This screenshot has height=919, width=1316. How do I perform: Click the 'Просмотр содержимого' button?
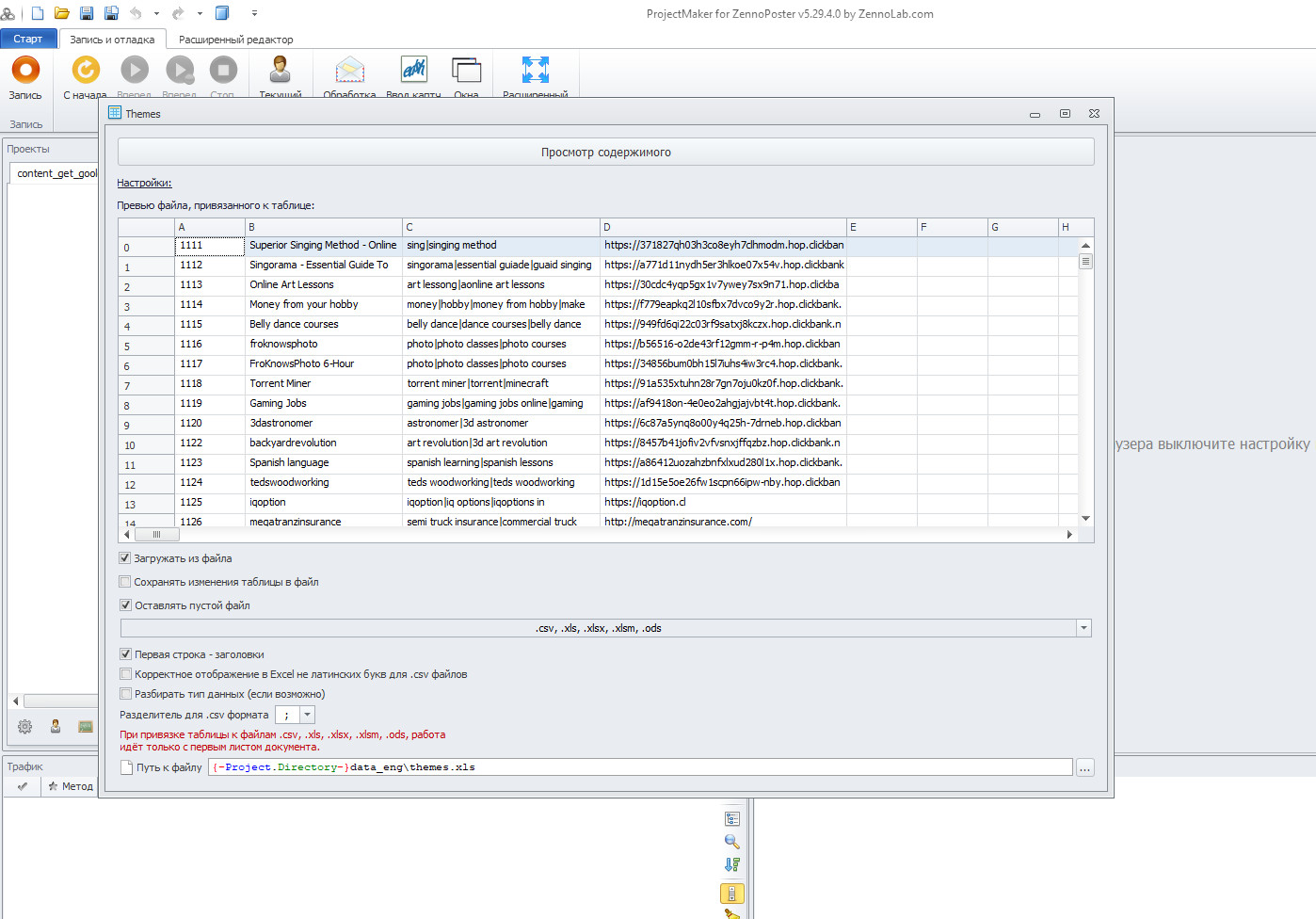pyautogui.click(x=605, y=153)
